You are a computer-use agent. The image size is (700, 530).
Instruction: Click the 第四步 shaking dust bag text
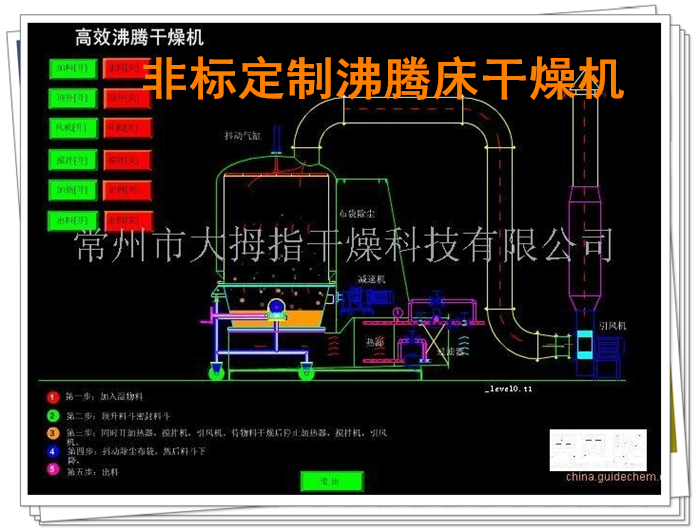coord(136,455)
